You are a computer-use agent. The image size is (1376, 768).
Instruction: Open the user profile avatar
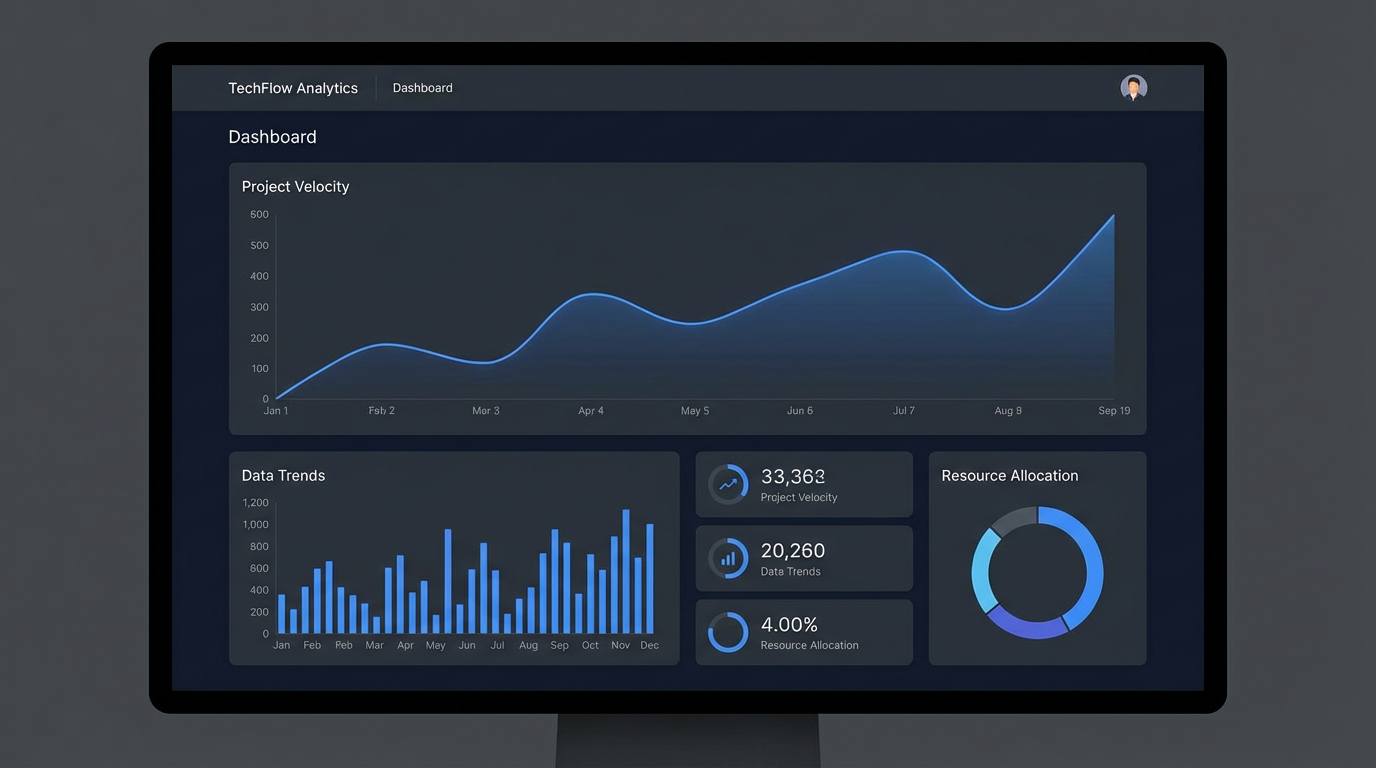[1133, 88]
